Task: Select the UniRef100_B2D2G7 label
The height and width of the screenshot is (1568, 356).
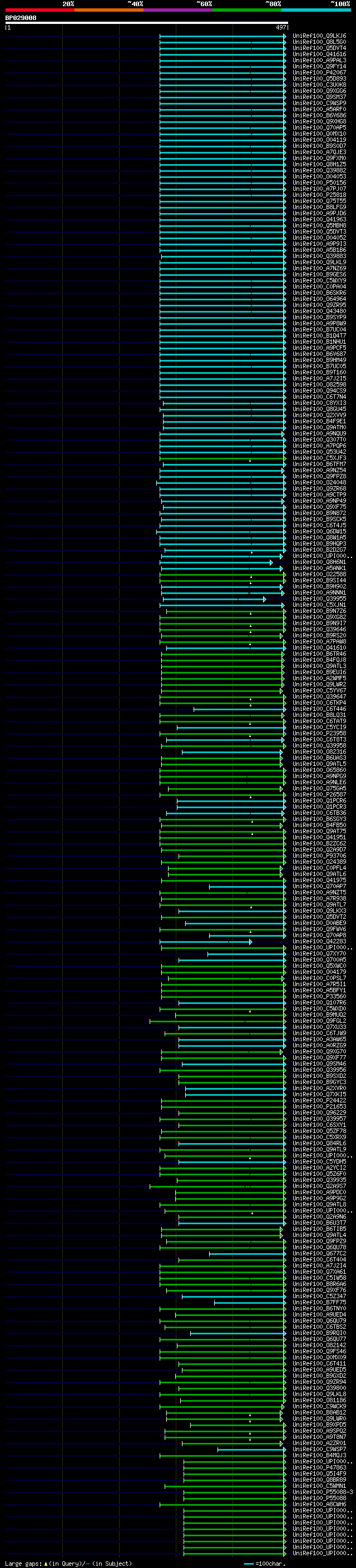Action: pyautogui.click(x=319, y=550)
